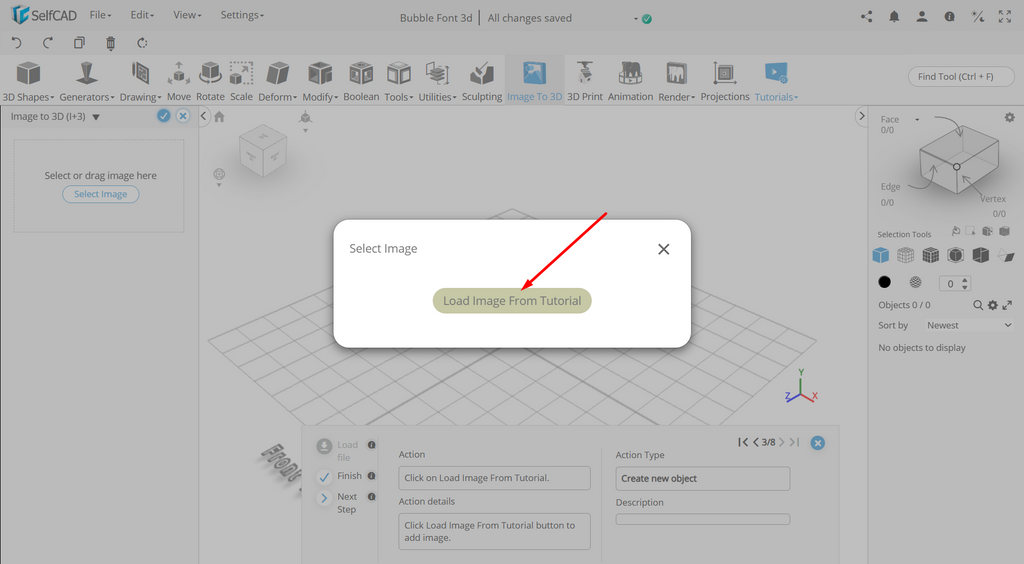Select the Sculpting tool
The image size is (1024, 564).
(482, 82)
